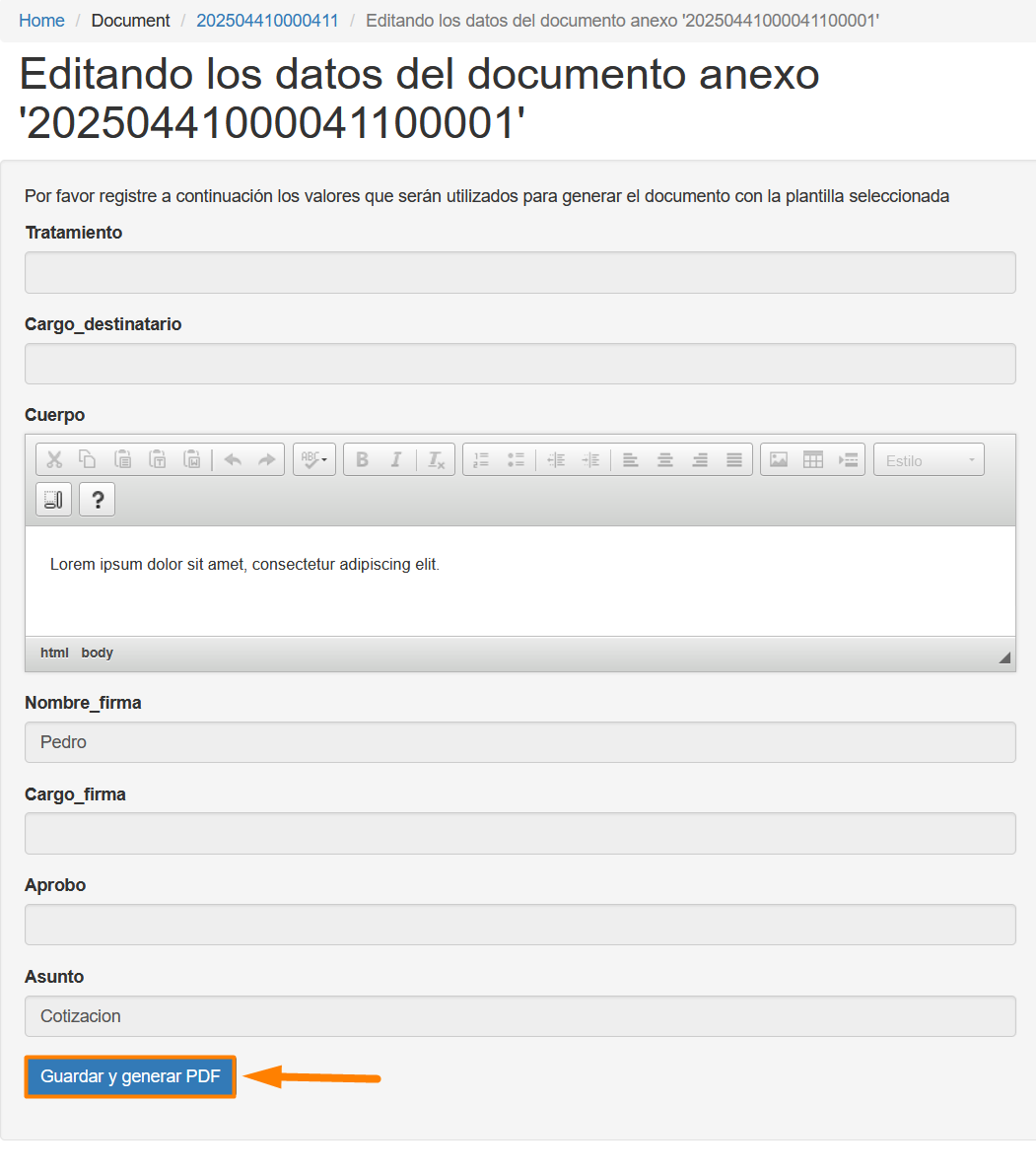
Task: Toggle italic formatting in Cuerpo editor
Action: tap(396, 459)
